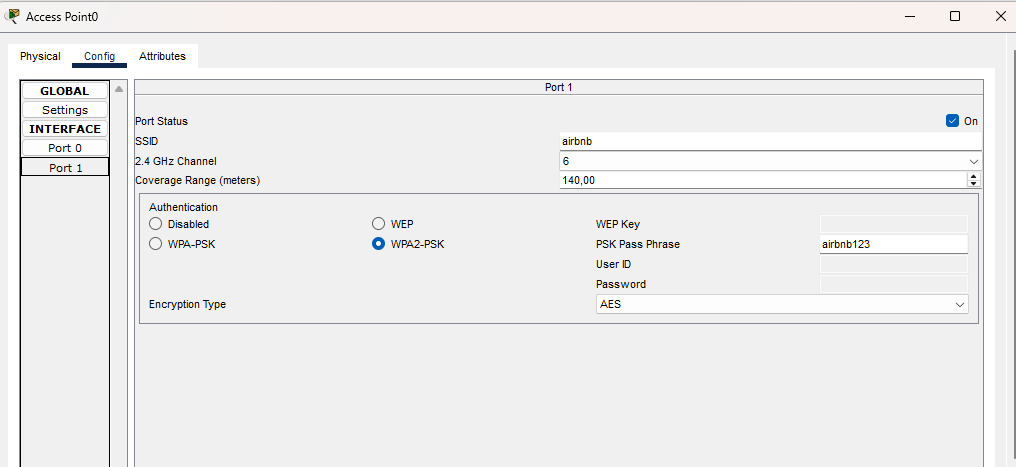Select WPA-PSK authentication option
This screenshot has width=1016, height=467.
pyautogui.click(x=156, y=244)
